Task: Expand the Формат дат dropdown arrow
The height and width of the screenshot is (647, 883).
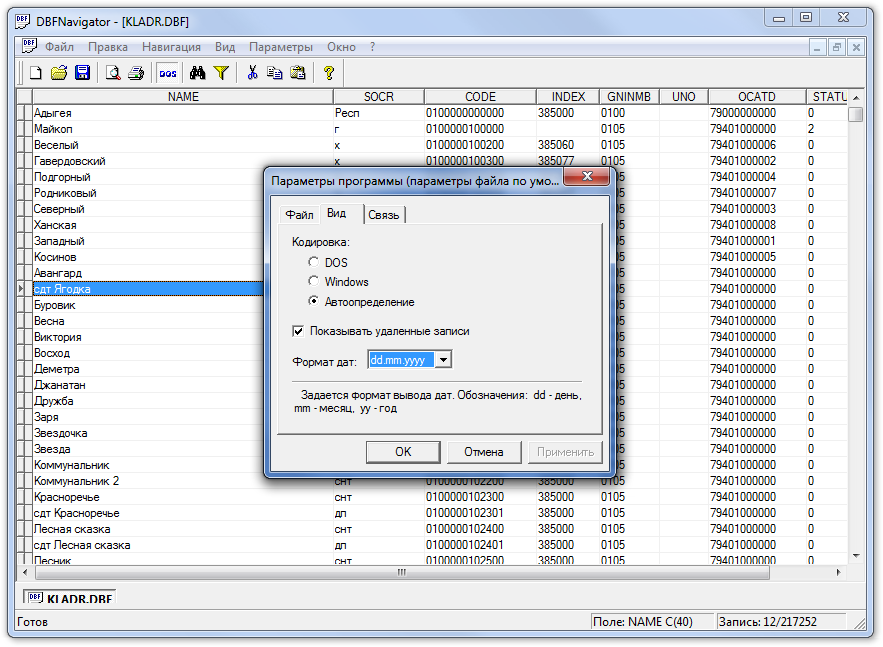Action: coord(444,360)
